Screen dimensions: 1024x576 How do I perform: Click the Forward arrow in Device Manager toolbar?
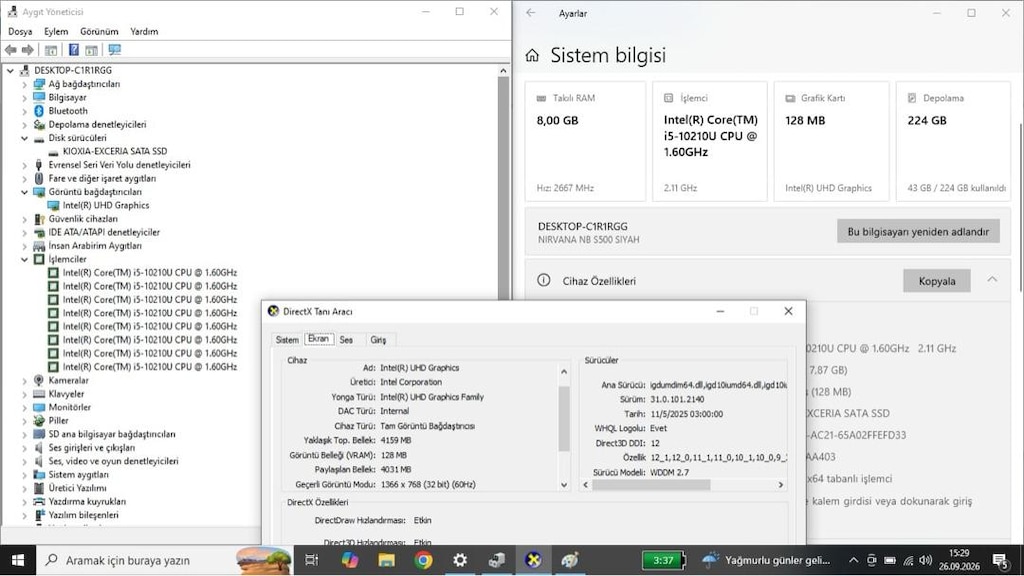(x=27, y=50)
